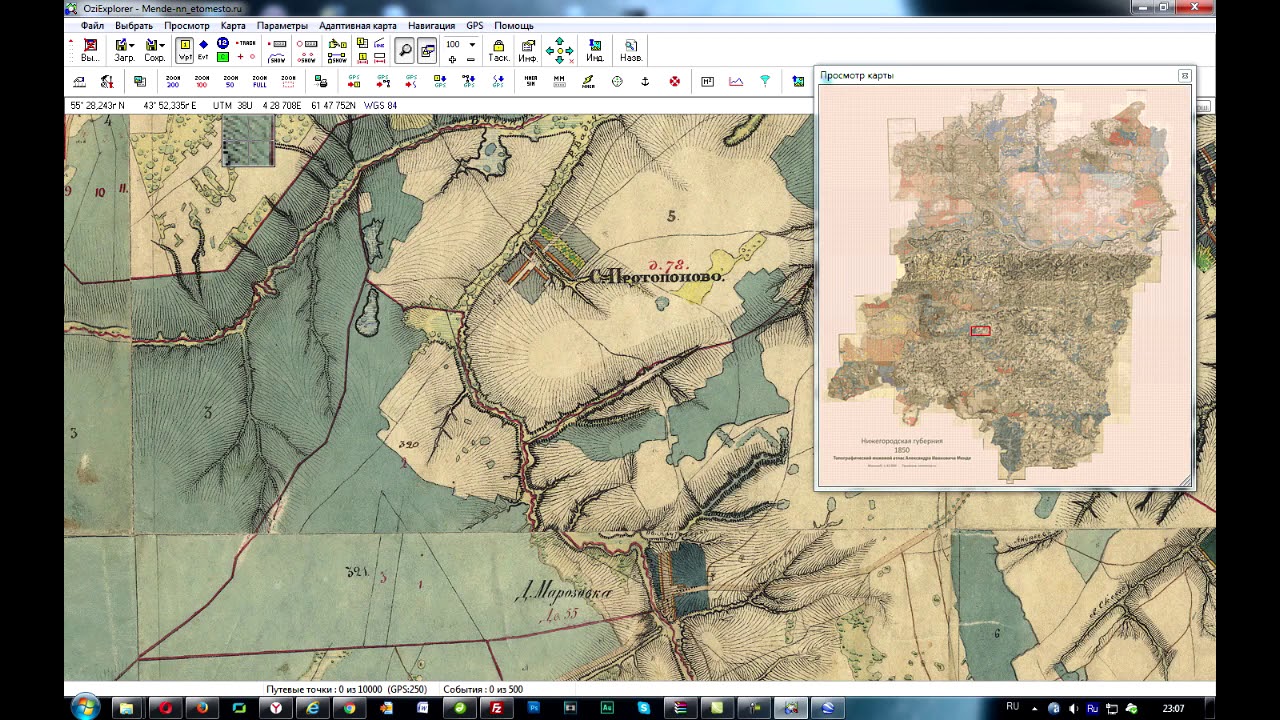This screenshot has width=1280, height=720.
Task: Click the zoom in plus button
Action: [x=453, y=59]
